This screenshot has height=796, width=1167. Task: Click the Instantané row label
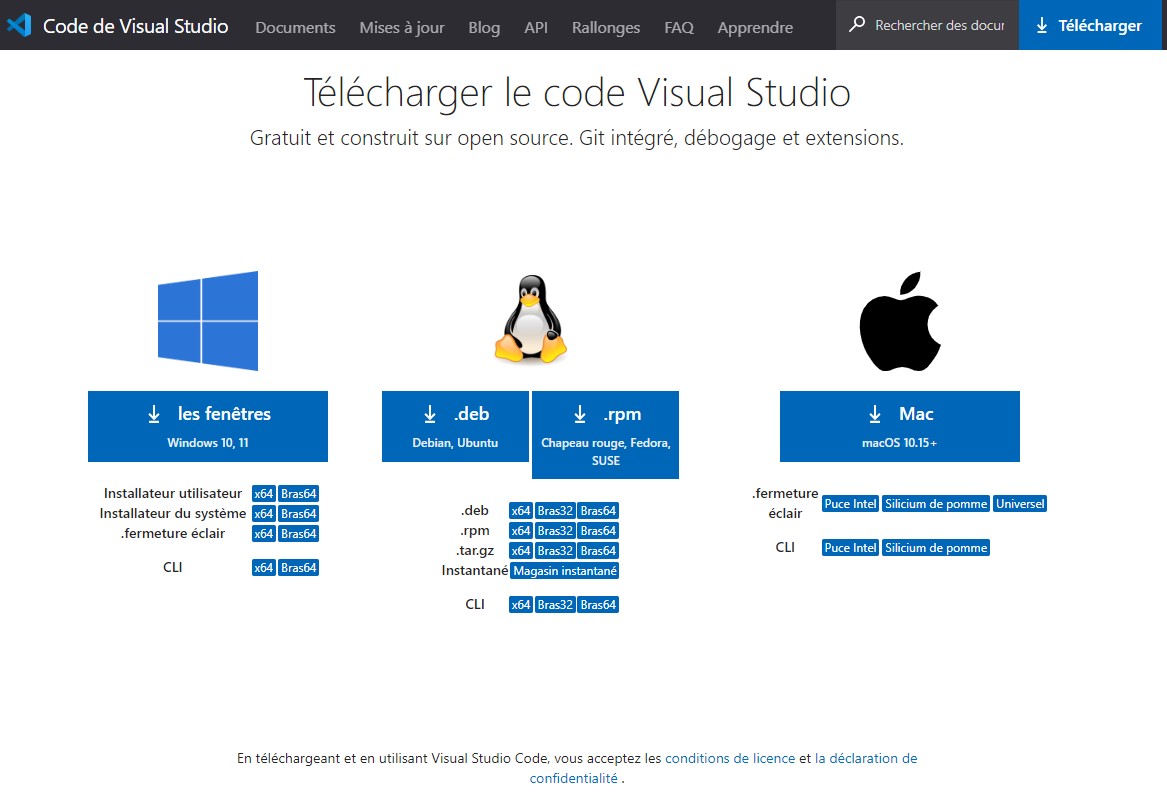474,571
